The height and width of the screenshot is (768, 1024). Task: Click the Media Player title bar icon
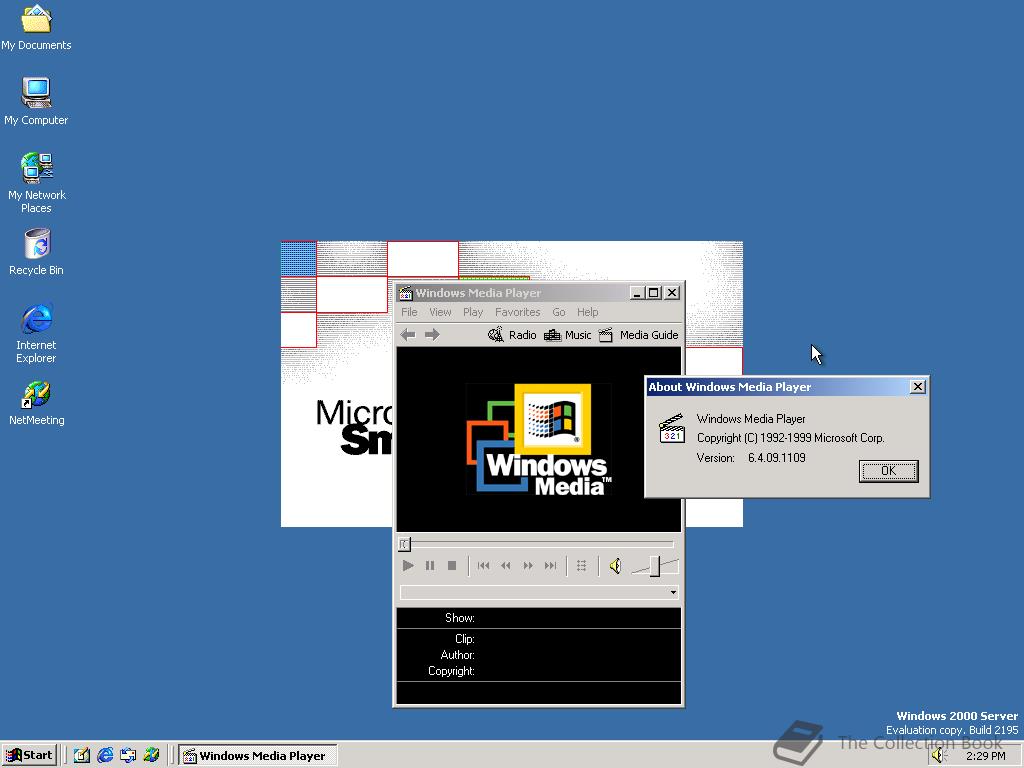pyautogui.click(x=406, y=293)
